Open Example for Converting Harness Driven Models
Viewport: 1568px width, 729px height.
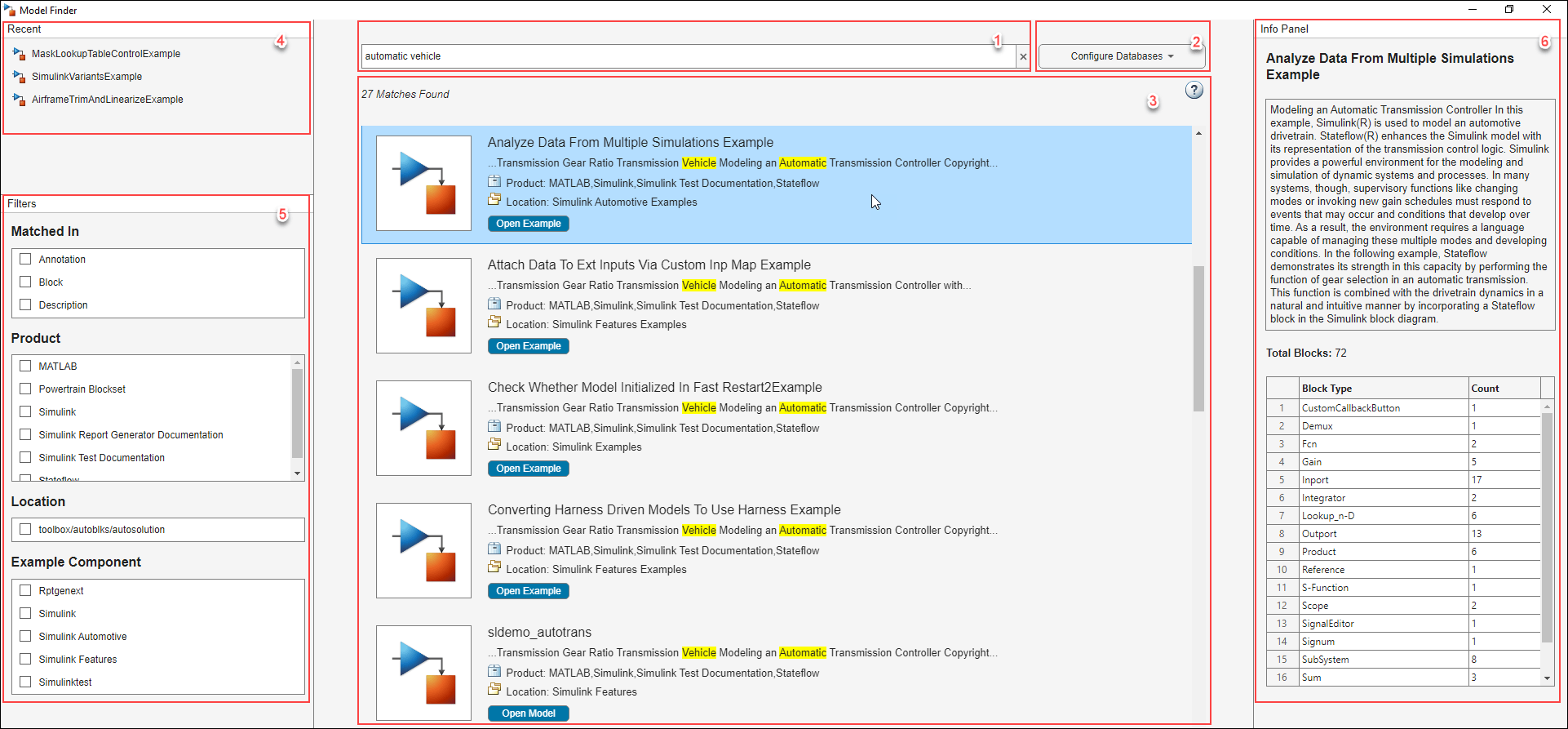(x=529, y=591)
